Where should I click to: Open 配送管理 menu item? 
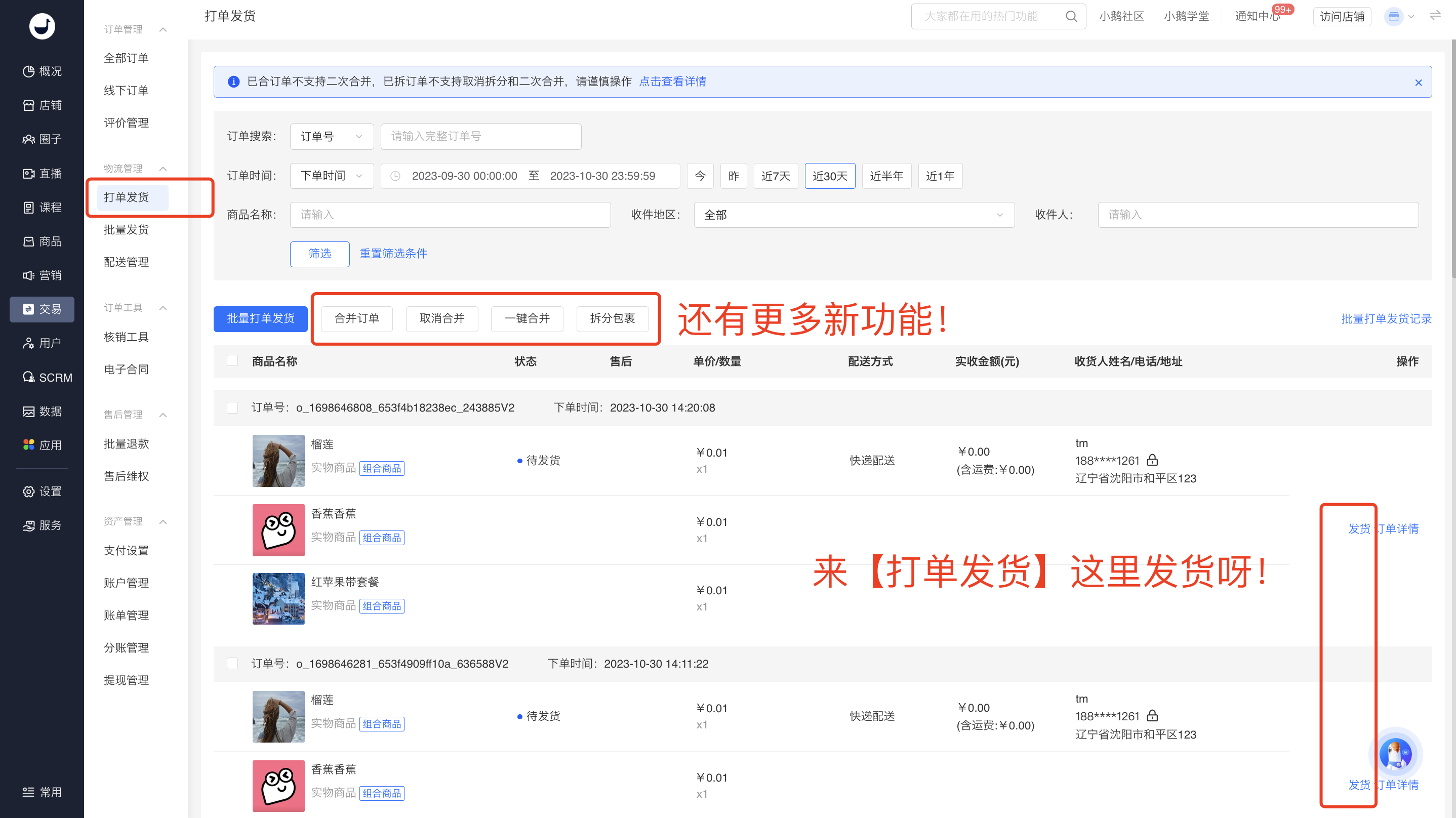[x=126, y=262]
